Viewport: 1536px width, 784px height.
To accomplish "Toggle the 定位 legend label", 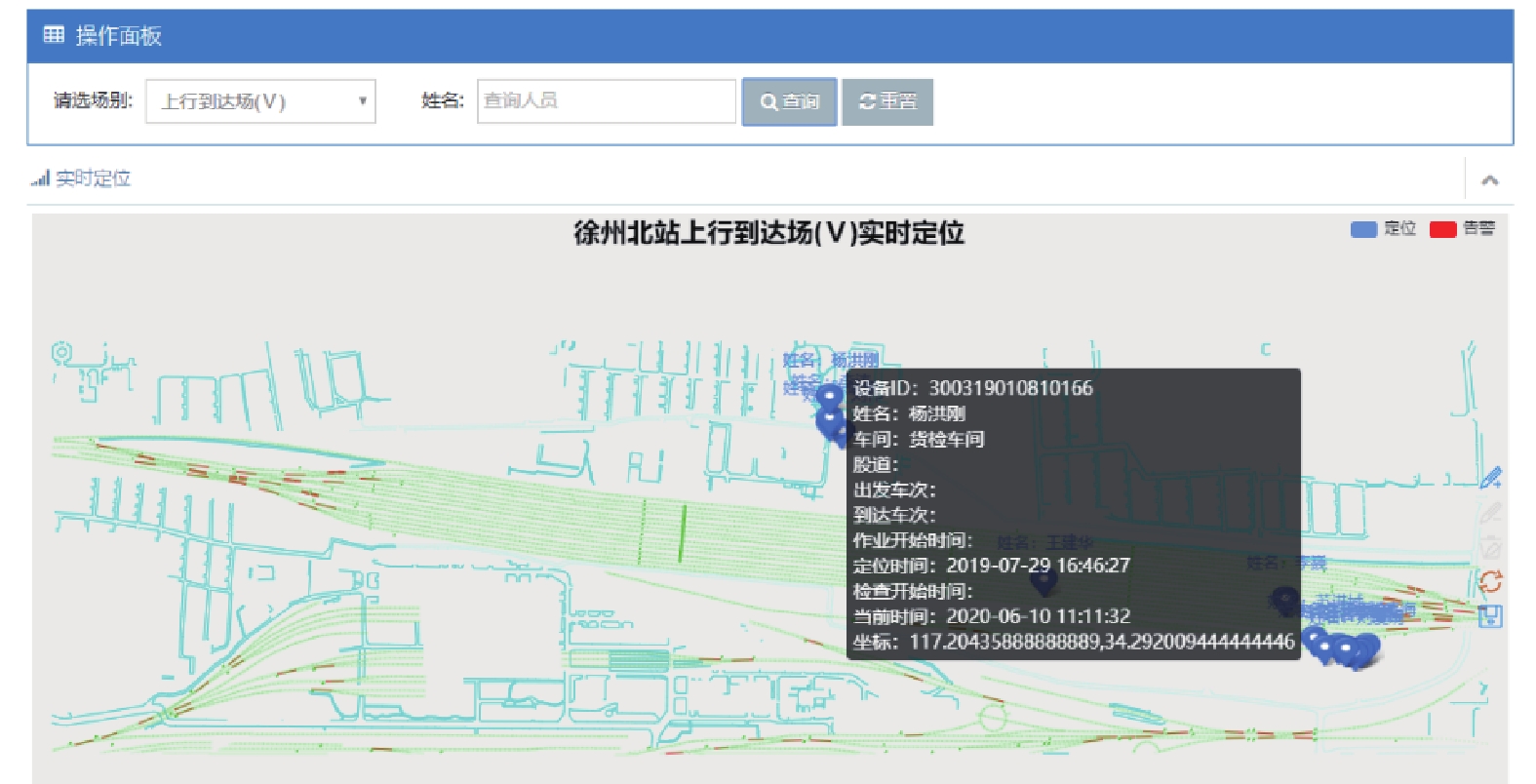I will (x=1399, y=228).
